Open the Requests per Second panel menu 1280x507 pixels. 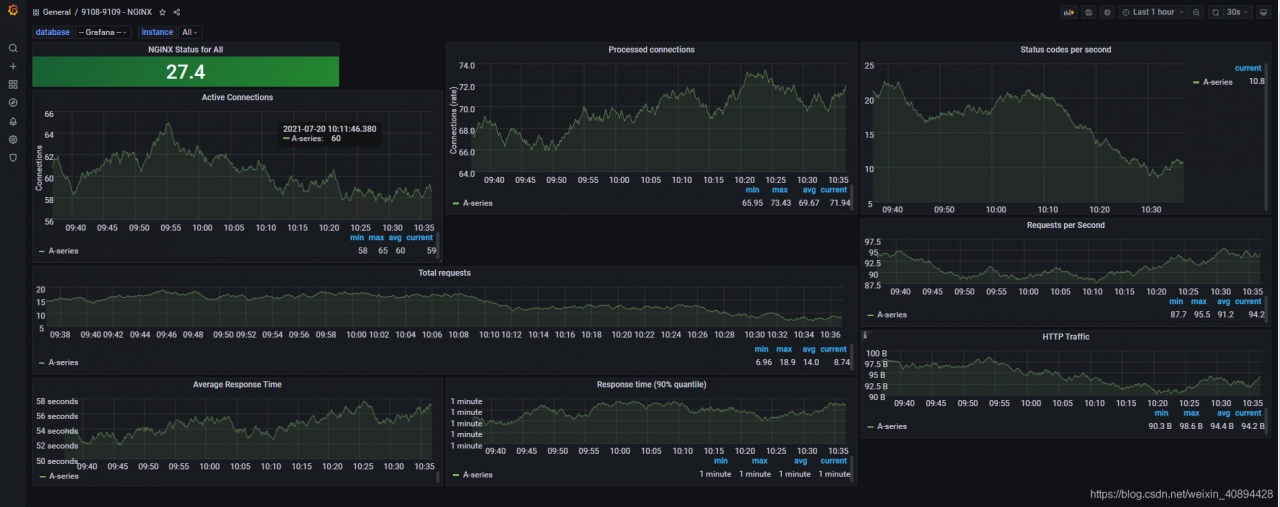pos(1065,225)
